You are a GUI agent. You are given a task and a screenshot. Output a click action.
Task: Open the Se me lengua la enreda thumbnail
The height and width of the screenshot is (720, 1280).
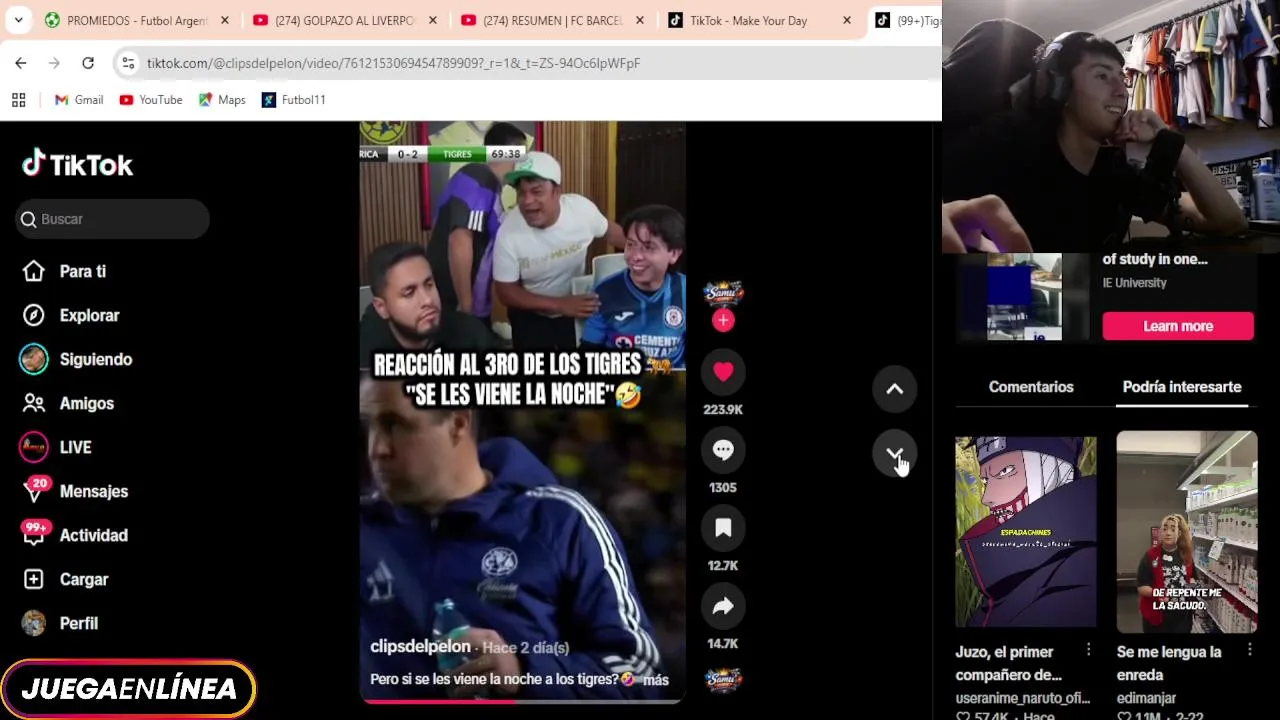coord(1187,531)
